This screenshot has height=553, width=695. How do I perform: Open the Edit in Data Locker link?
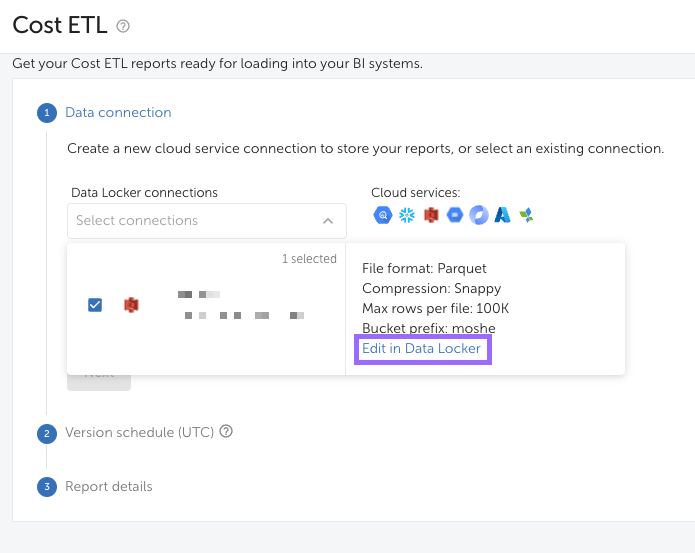coord(421,348)
